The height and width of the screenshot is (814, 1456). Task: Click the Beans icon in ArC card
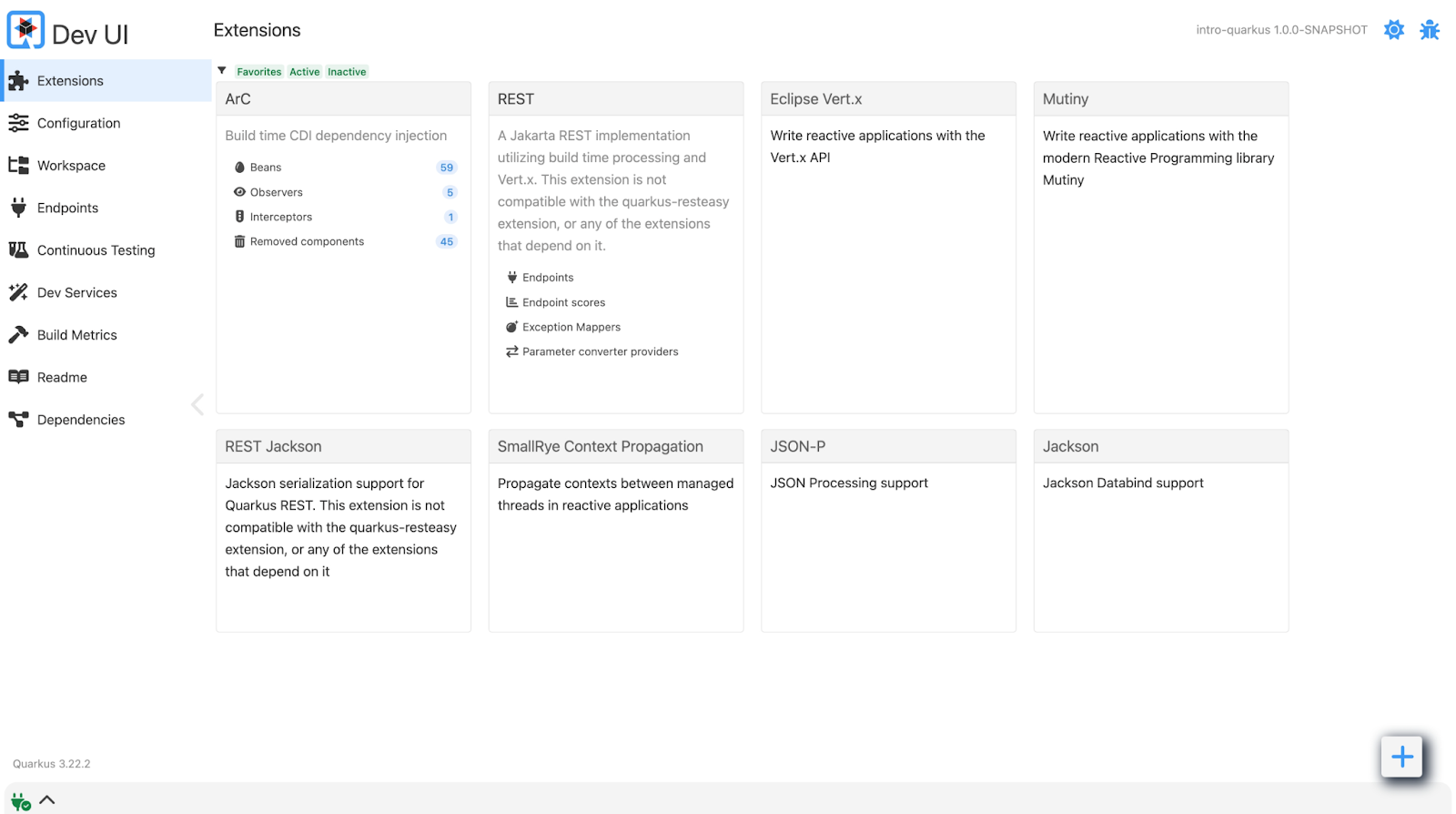239,168
